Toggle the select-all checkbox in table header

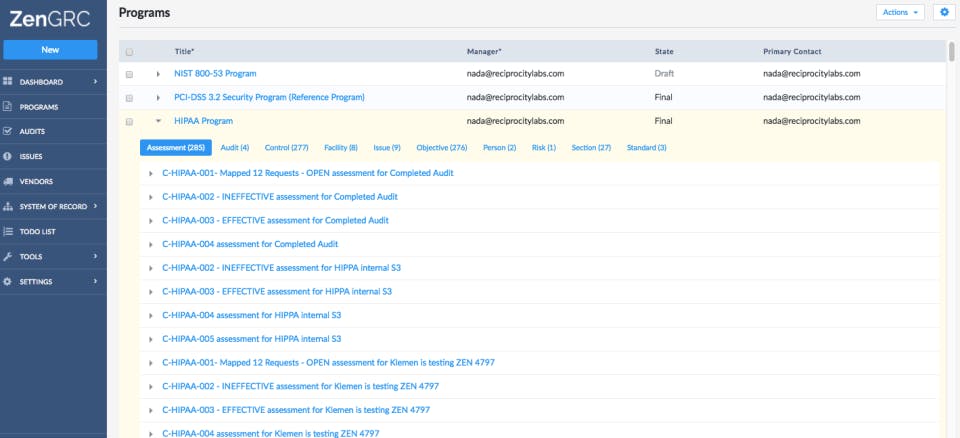pyautogui.click(x=129, y=52)
